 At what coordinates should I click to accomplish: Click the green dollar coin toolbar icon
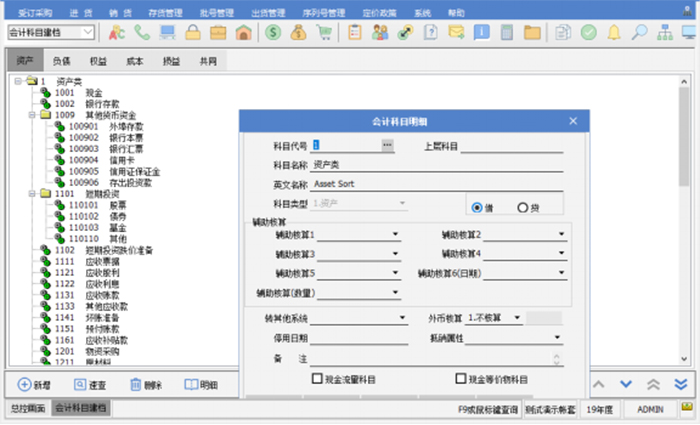tap(273, 33)
